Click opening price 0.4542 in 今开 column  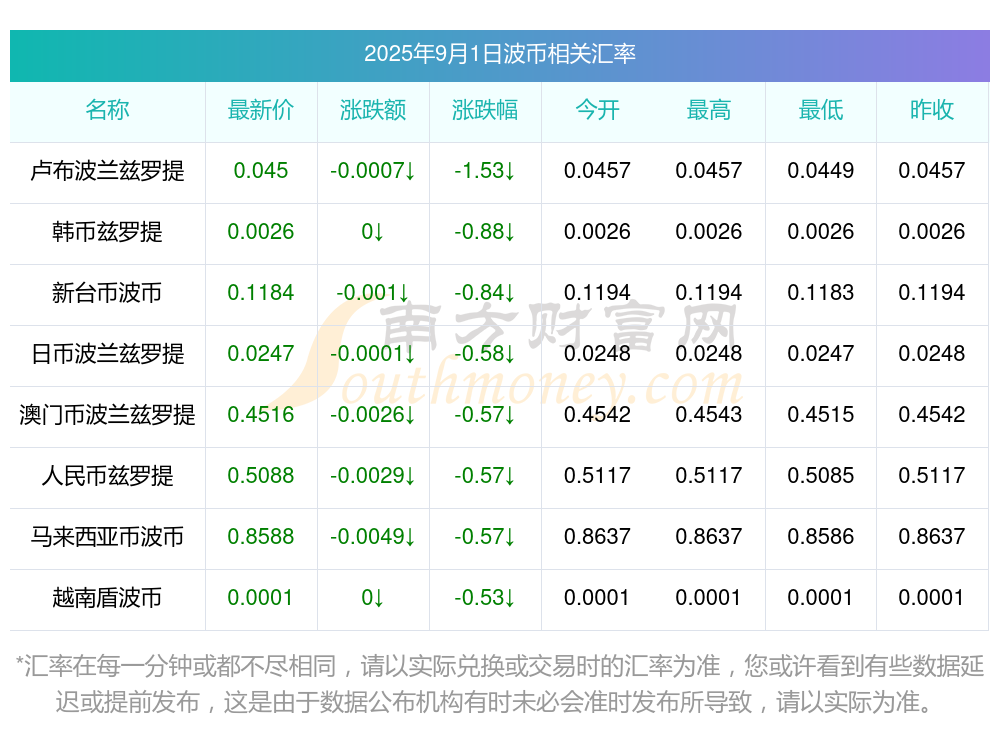tap(597, 415)
